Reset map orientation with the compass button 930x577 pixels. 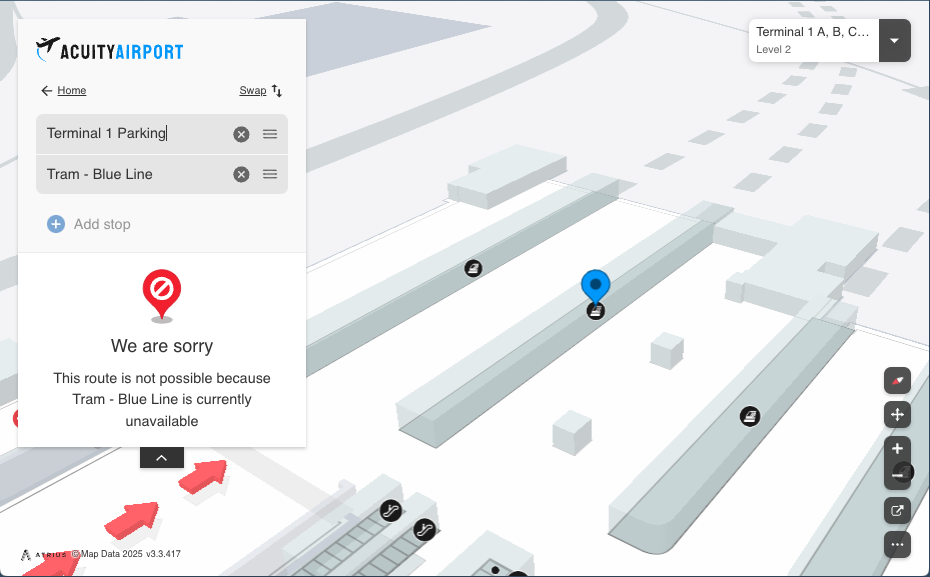(x=897, y=381)
